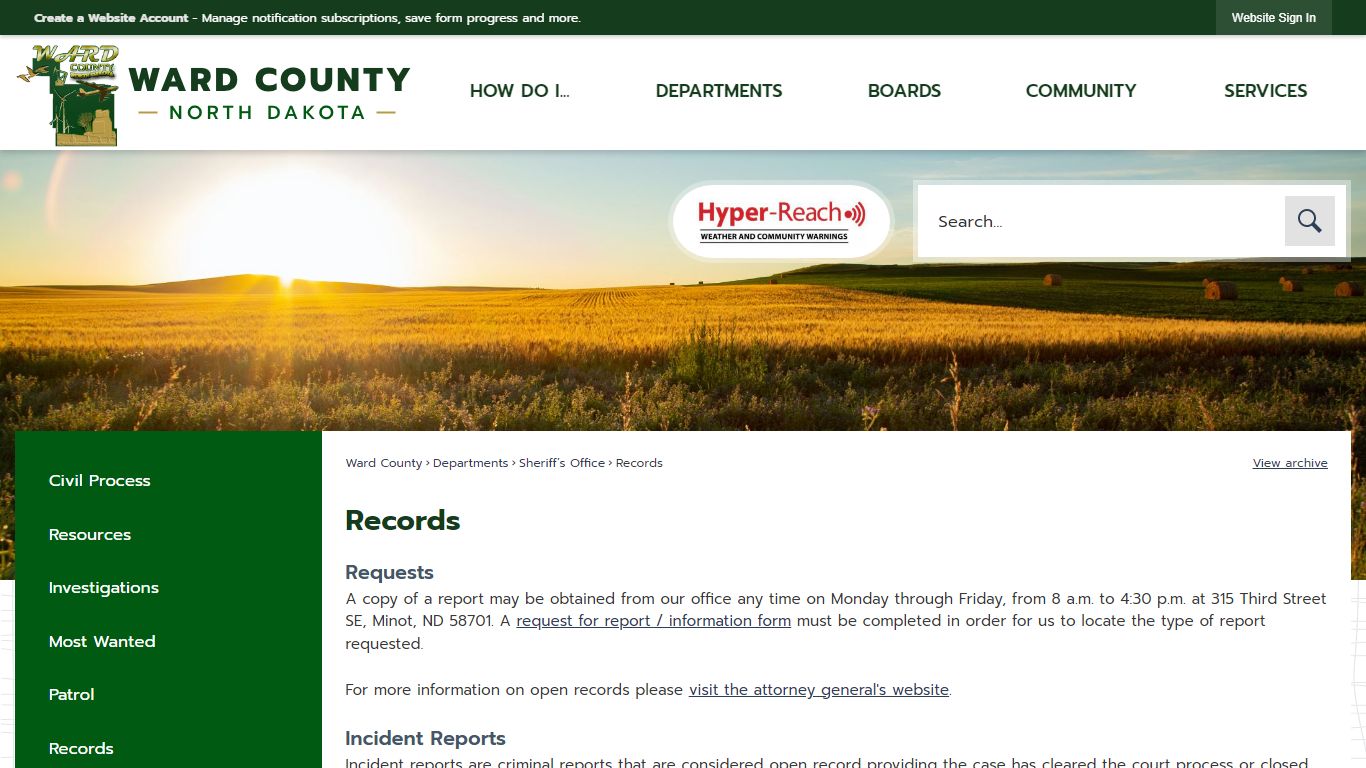The height and width of the screenshot is (768, 1366).
Task: Visit the attorney general's website link
Action: 819,690
